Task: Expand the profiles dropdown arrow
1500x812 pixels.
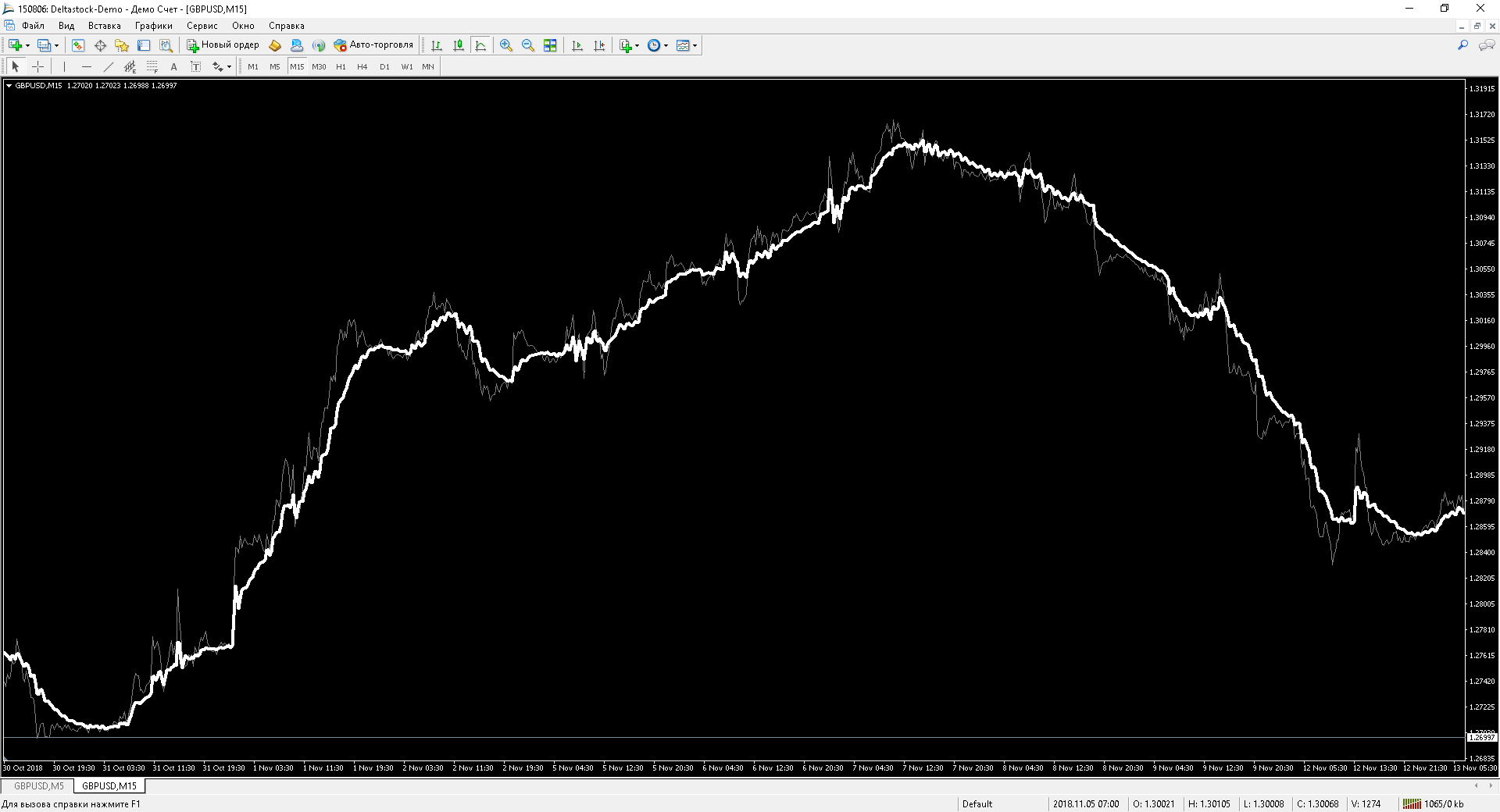Action: (x=56, y=45)
